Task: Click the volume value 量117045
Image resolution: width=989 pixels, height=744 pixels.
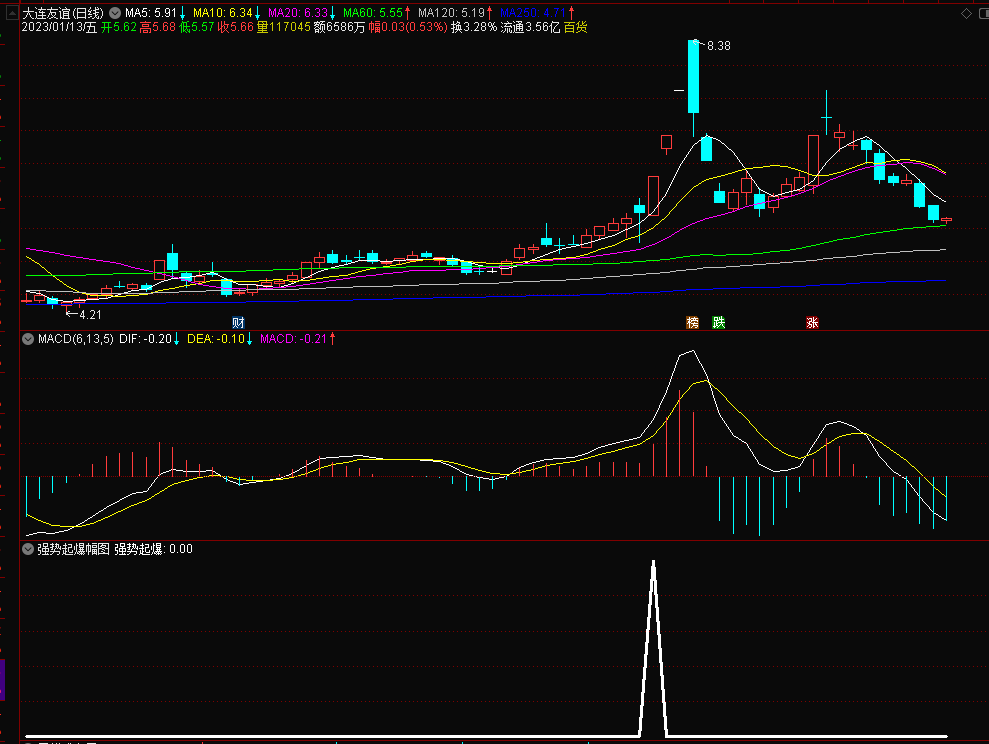Action: [x=284, y=27]
